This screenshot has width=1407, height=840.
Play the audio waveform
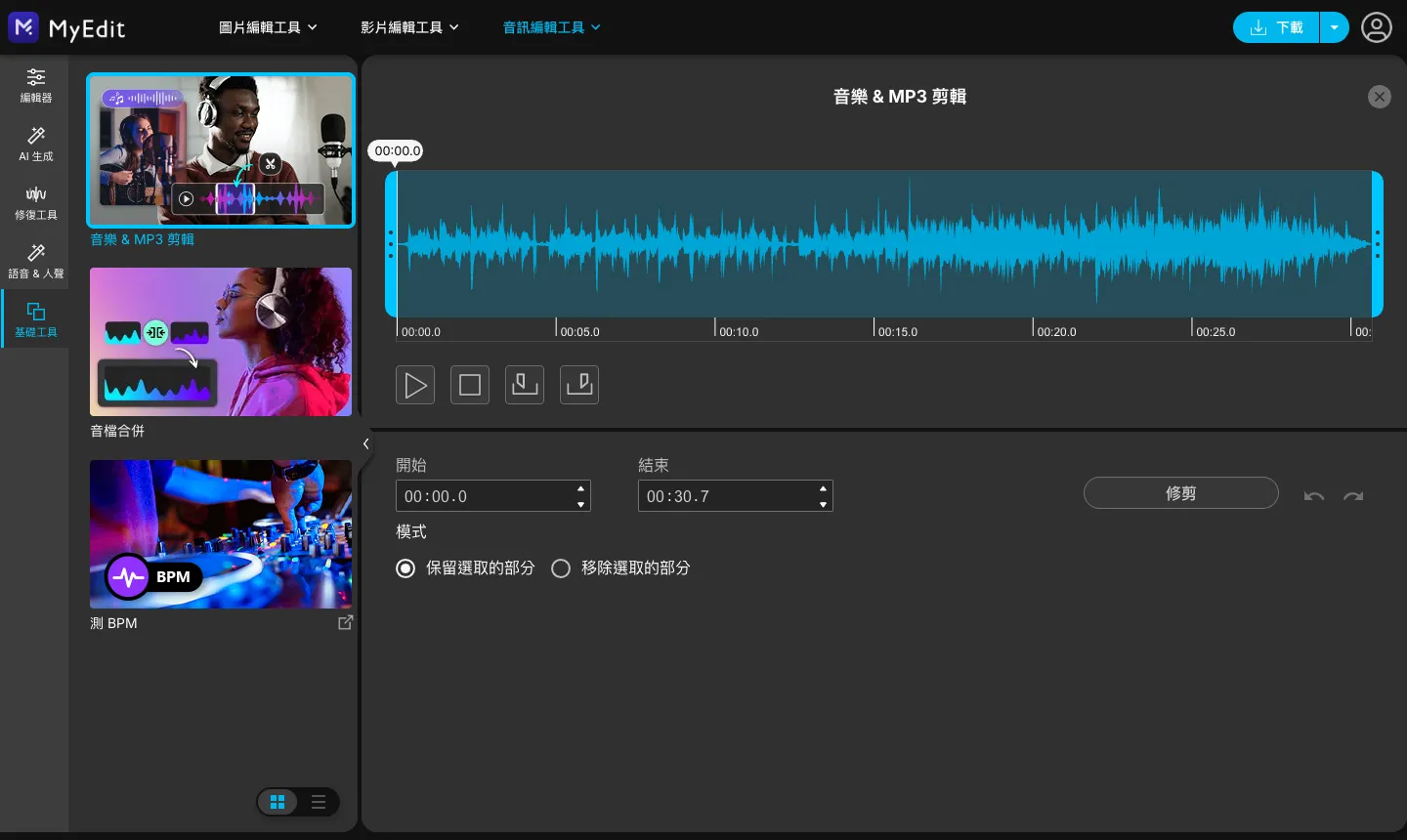(x=415, y=385)
